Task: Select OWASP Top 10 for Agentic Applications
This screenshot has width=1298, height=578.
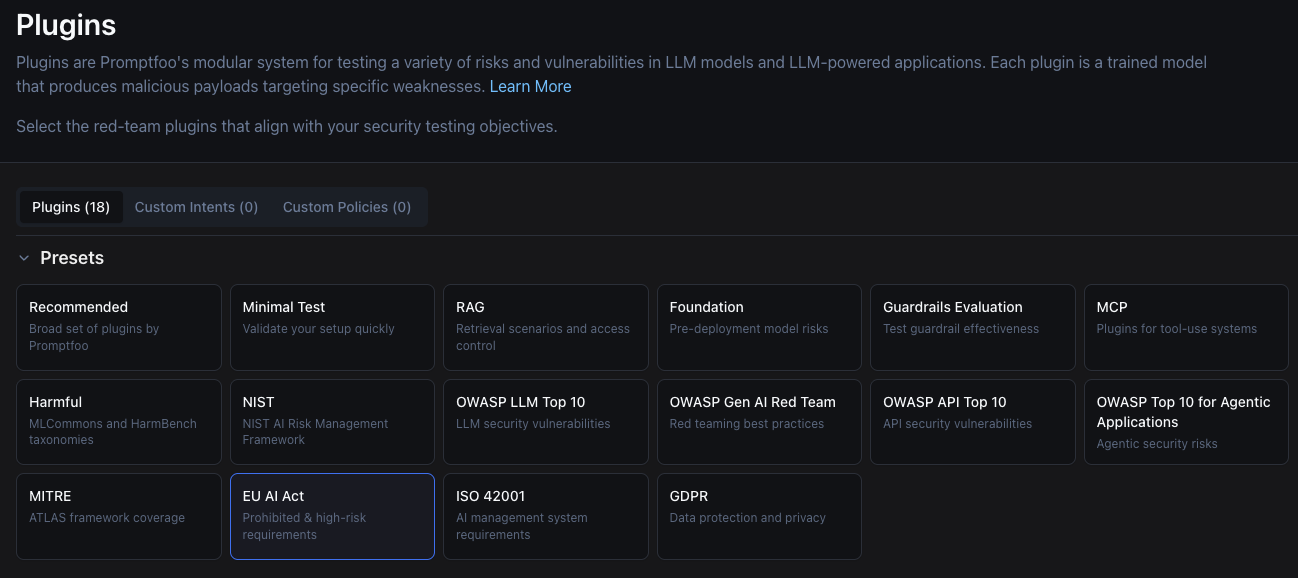Action: [1186, 421]
